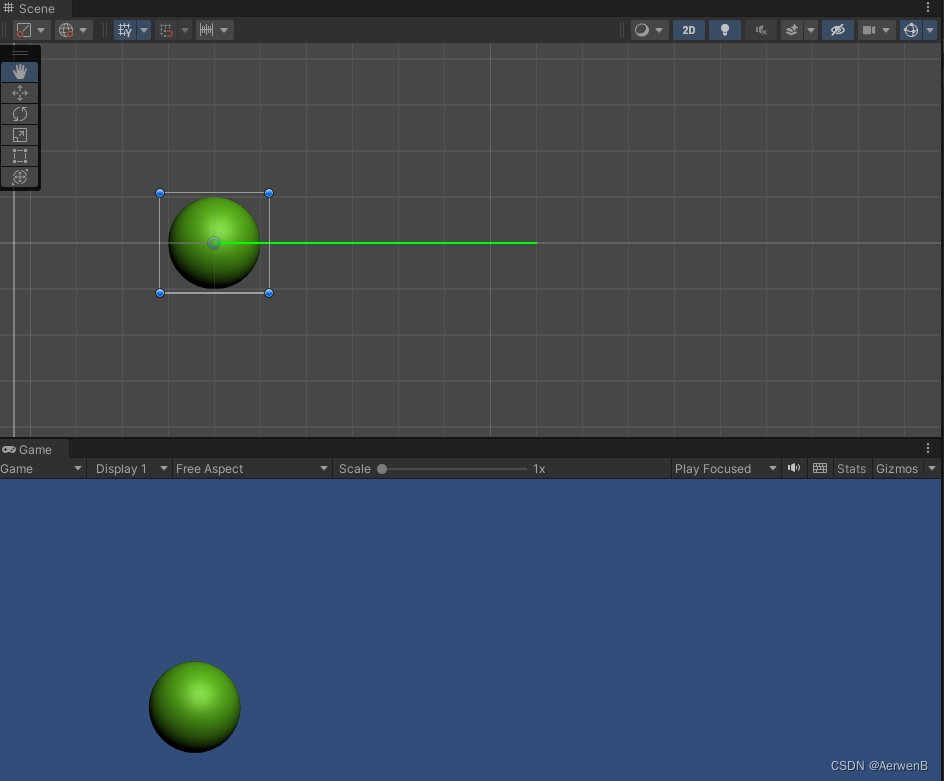Open the Free Aspect dropdown
944x781 pixels.
tap(250, 468)
